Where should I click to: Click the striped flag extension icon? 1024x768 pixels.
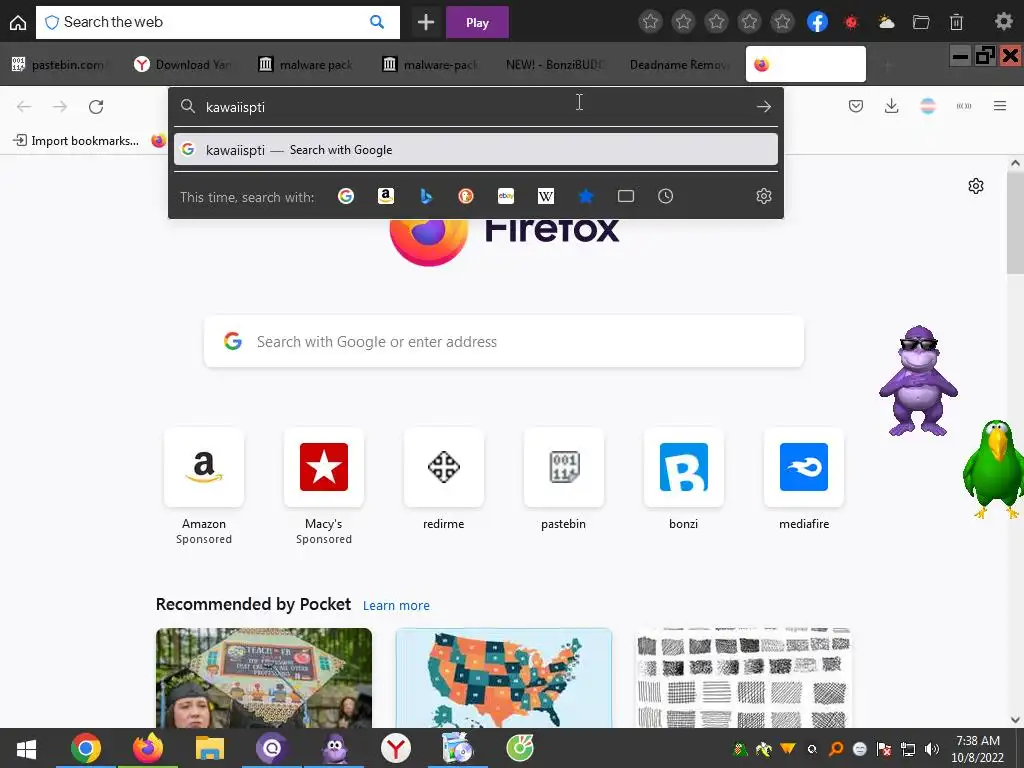(x=928, y=106)
